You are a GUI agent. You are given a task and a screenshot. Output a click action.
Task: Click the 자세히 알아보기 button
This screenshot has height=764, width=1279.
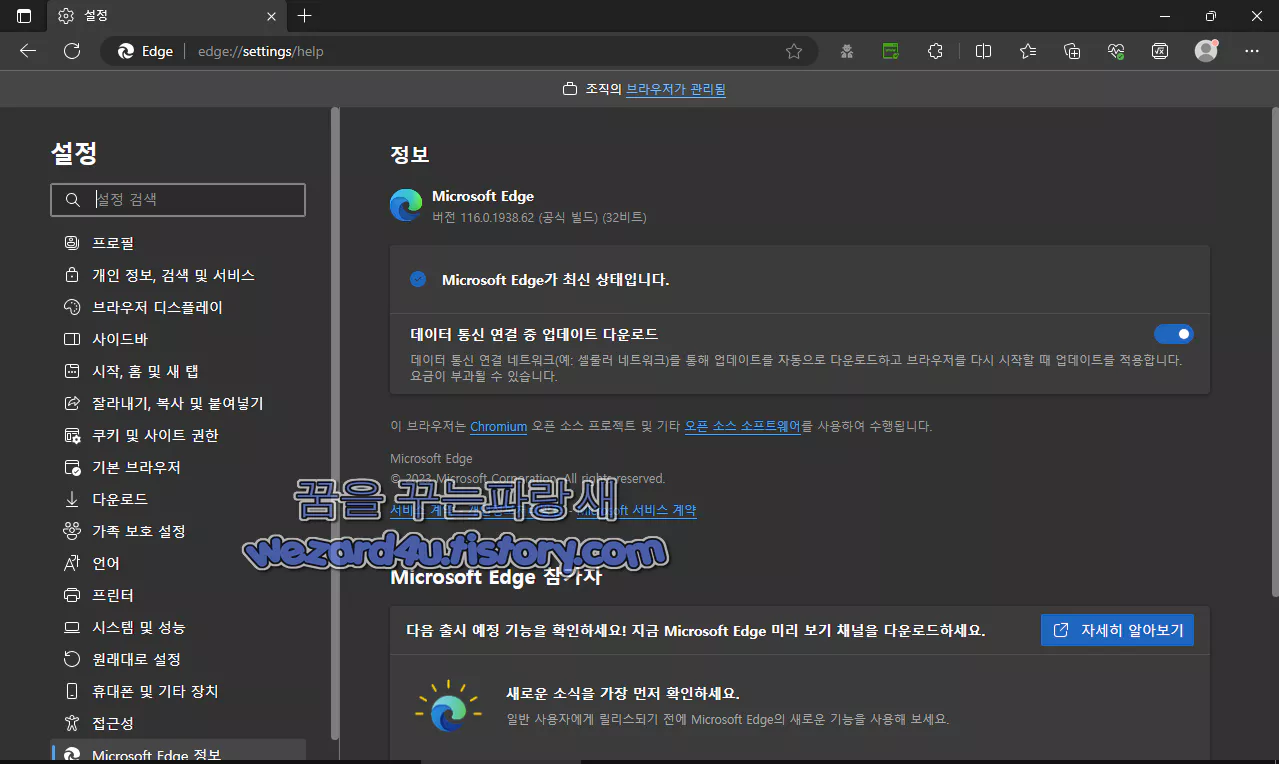coord(1116,629)
